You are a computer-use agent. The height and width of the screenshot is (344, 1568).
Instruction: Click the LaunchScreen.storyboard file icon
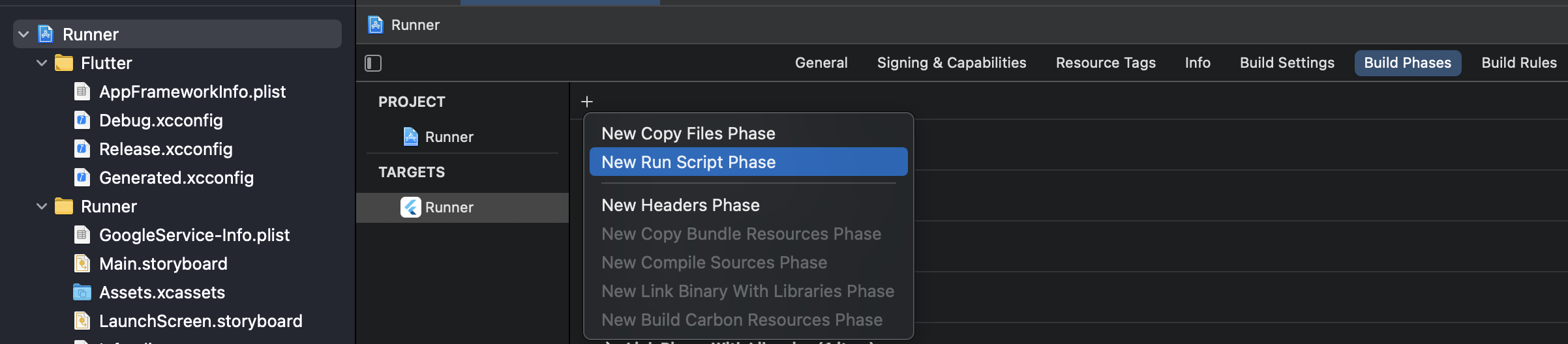(x=82, y=321)
